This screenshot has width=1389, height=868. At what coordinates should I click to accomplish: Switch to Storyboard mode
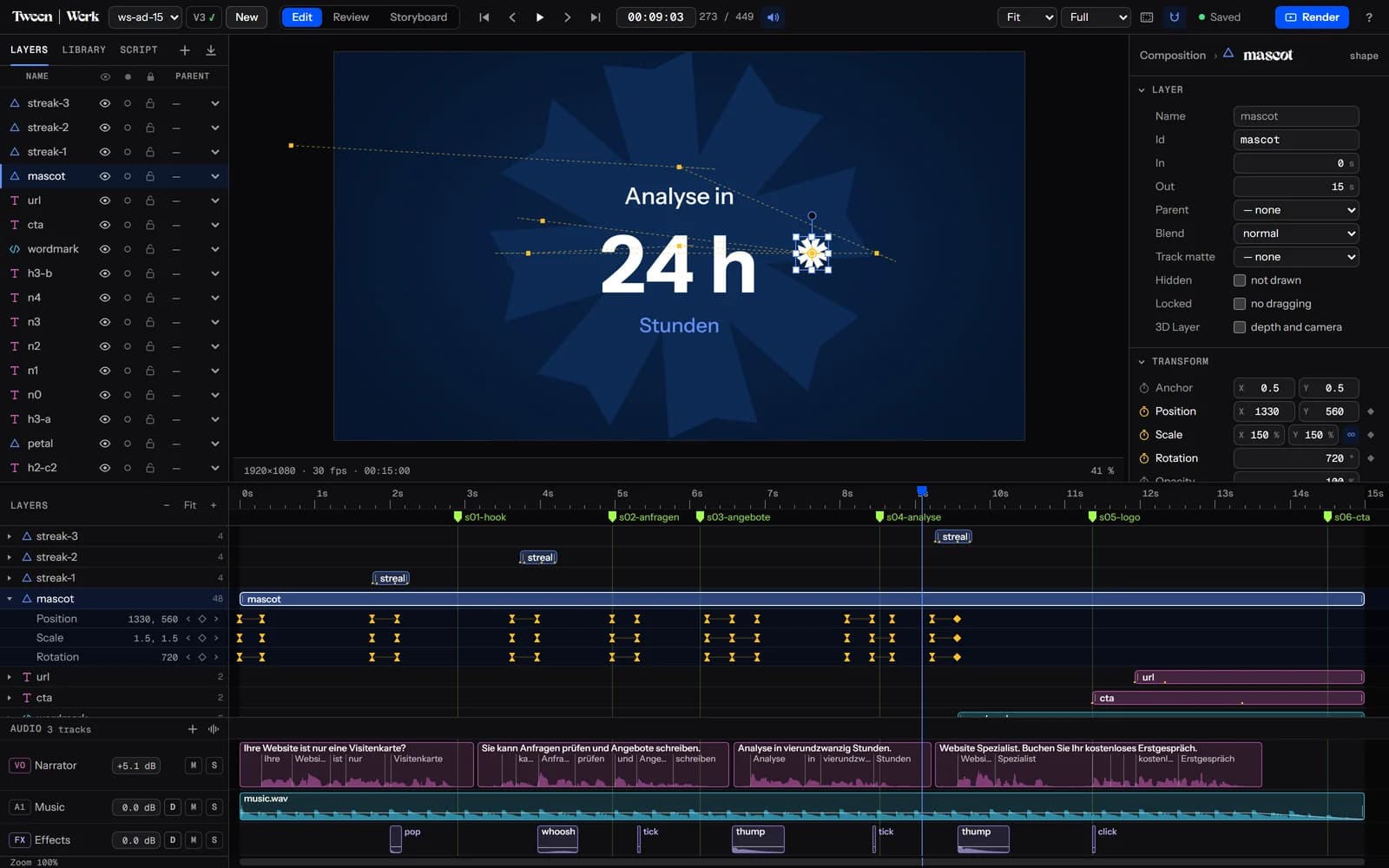418,17
